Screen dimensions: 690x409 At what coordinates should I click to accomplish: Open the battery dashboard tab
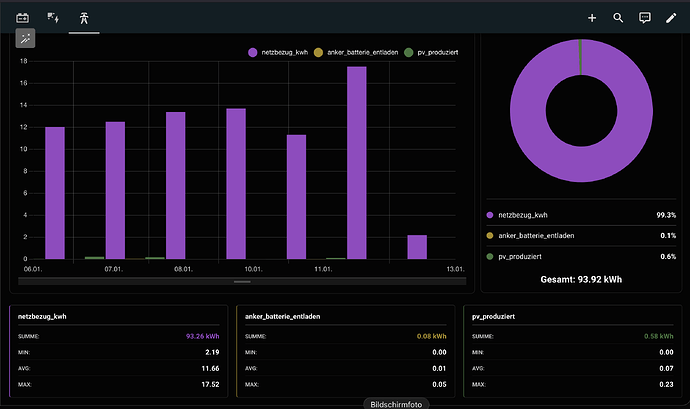(23, 18)
